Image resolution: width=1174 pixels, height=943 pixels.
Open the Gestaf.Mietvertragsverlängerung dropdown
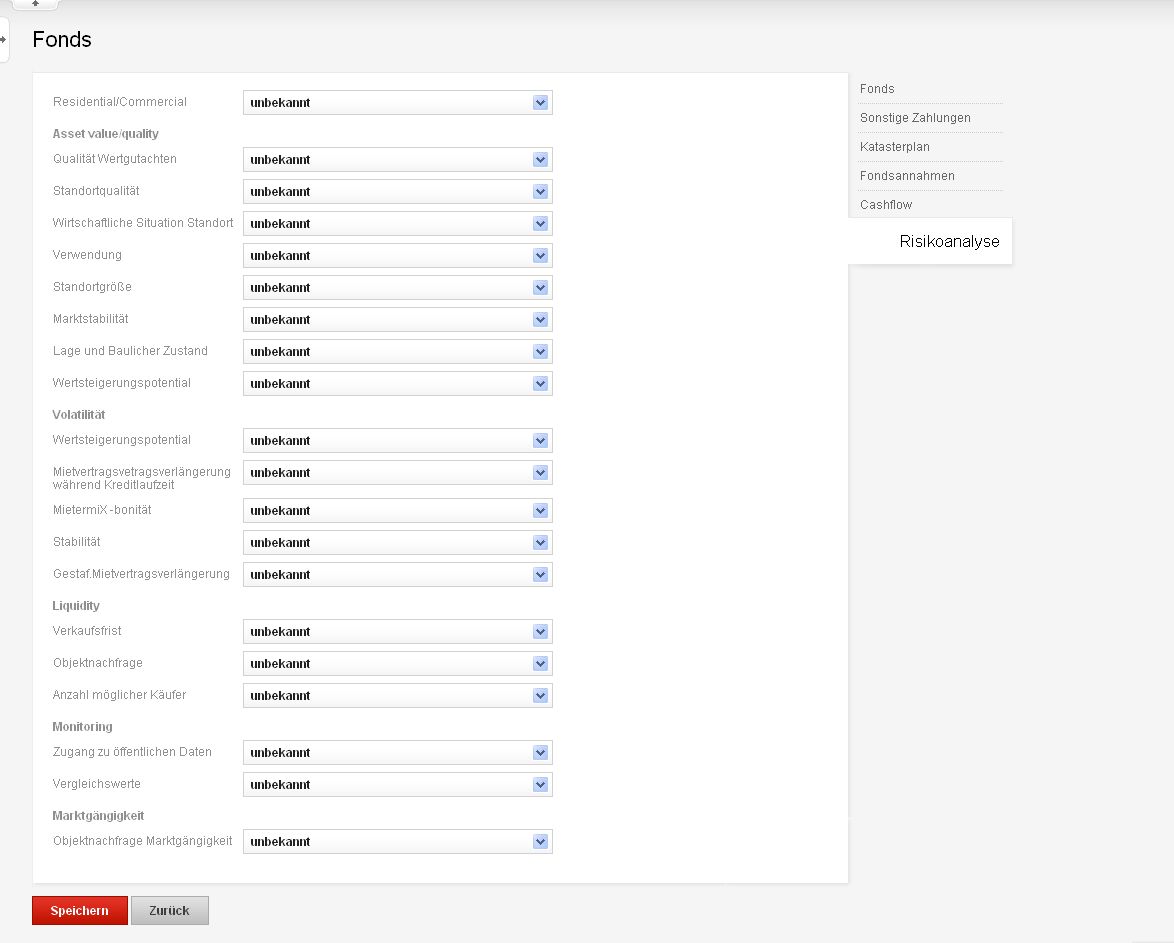pos(398,574)
